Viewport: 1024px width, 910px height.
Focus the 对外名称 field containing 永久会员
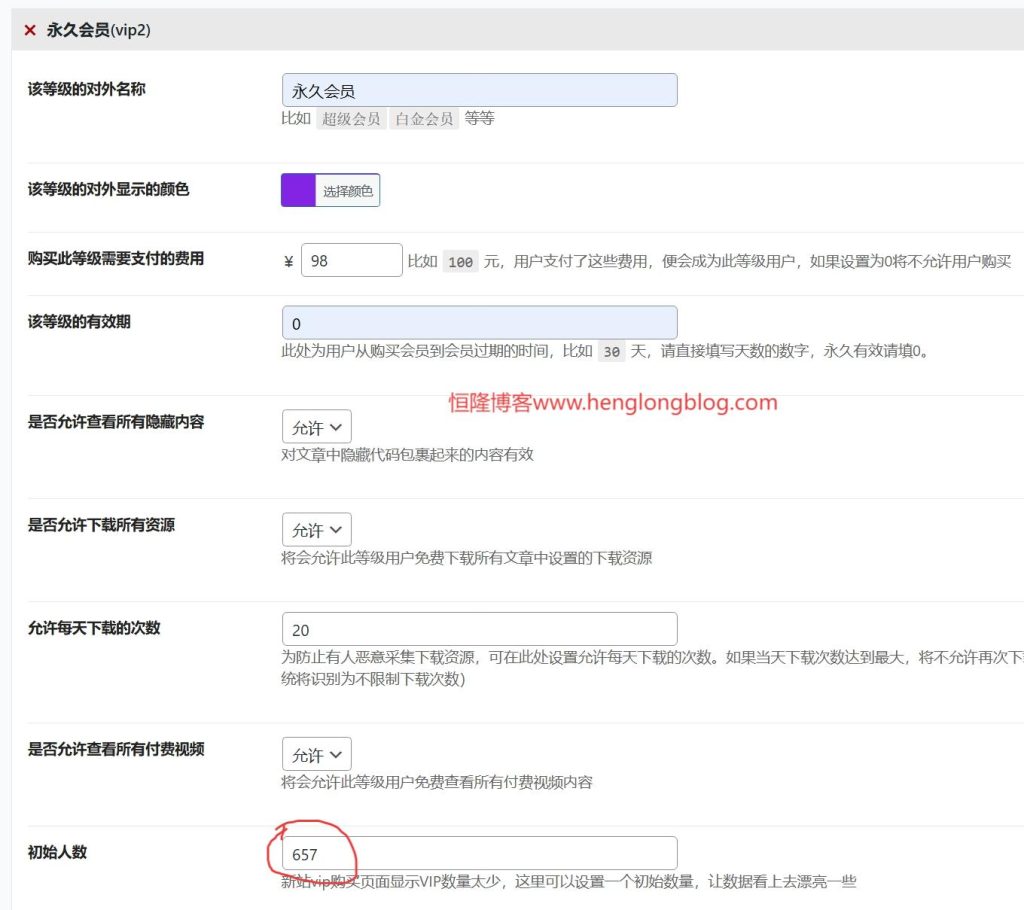click(x=479, y=90)
